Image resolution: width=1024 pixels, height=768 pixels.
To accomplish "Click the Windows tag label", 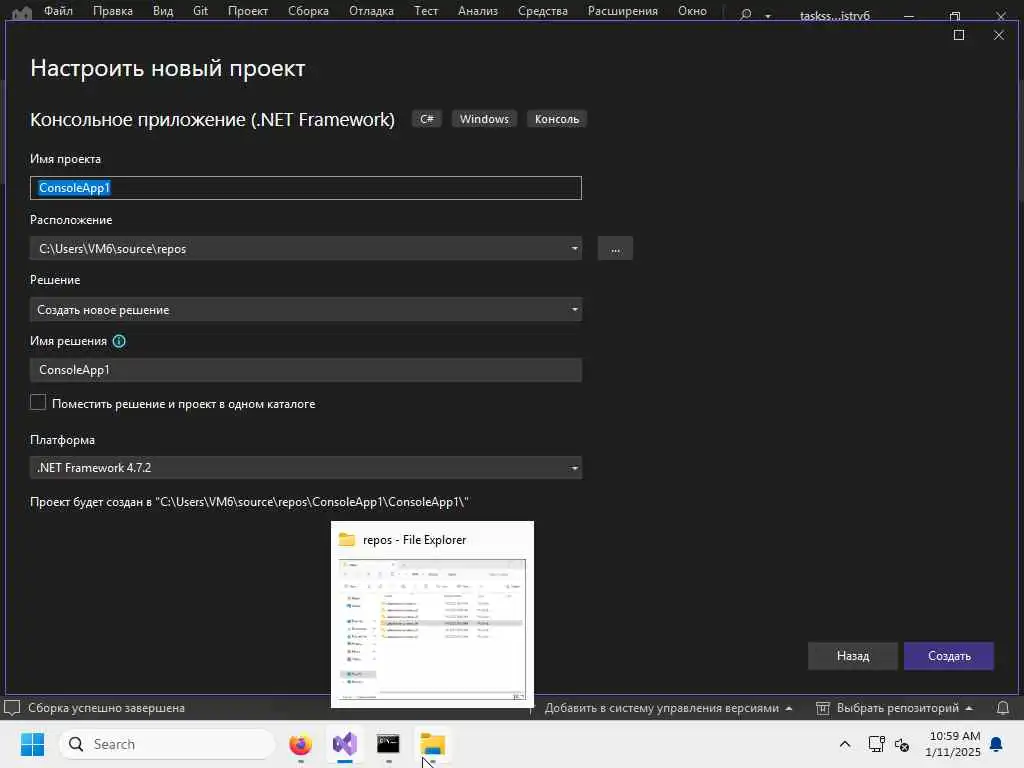I will click(484, 119).
